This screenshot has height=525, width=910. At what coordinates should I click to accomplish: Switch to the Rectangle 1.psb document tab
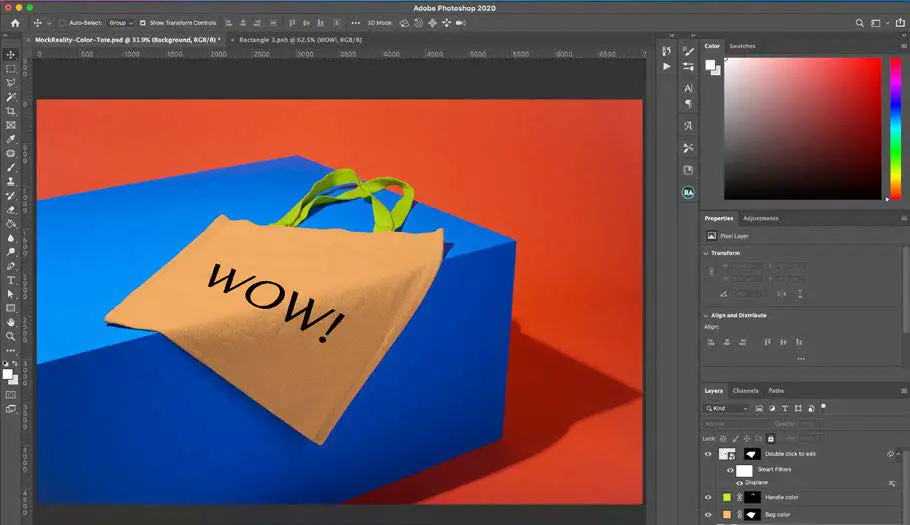click(300, 40)
